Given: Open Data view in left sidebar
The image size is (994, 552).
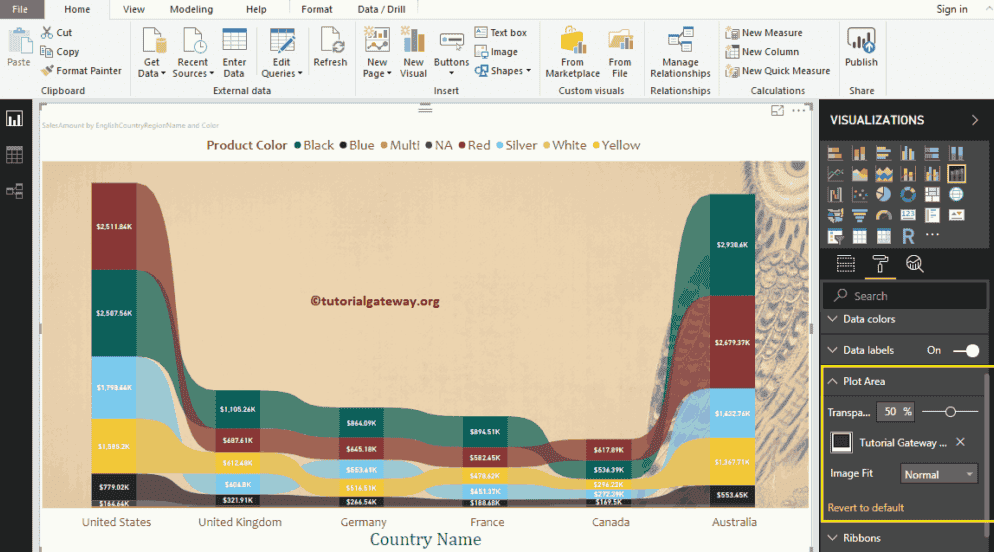Looking at the screenshot, I should pyautogui.click(x=15, y=155).
